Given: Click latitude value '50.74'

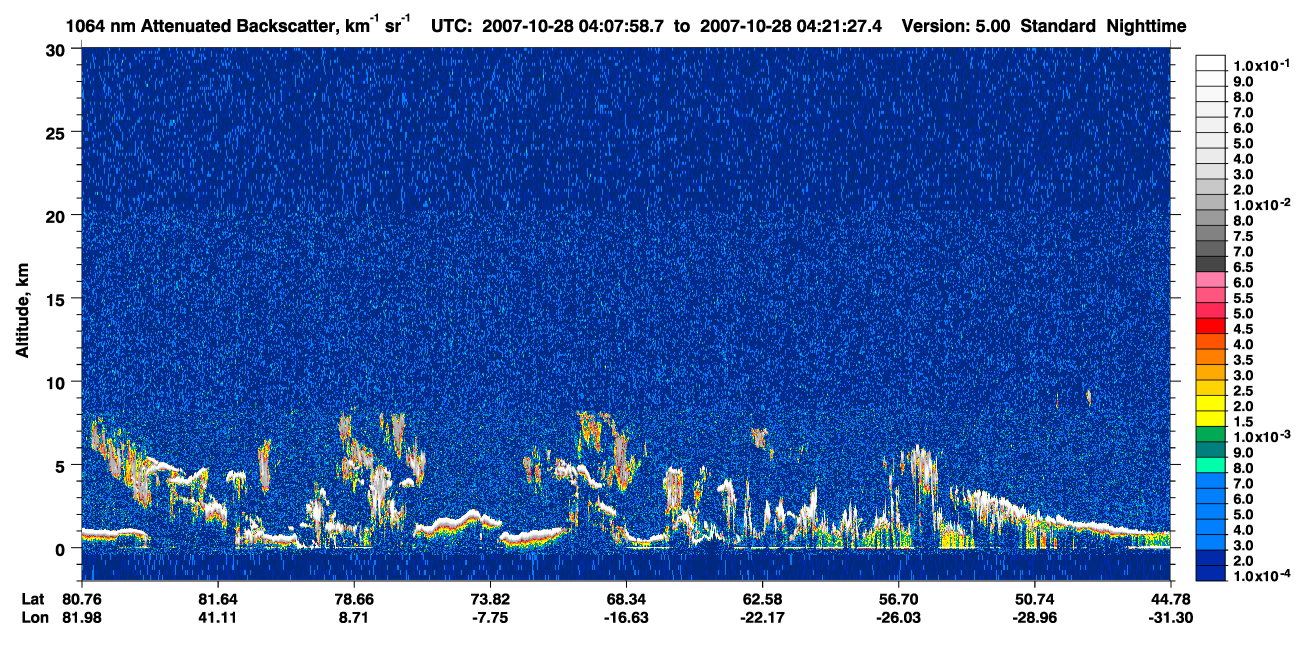Looking at the screenshot, I should tap(1034, 598).
